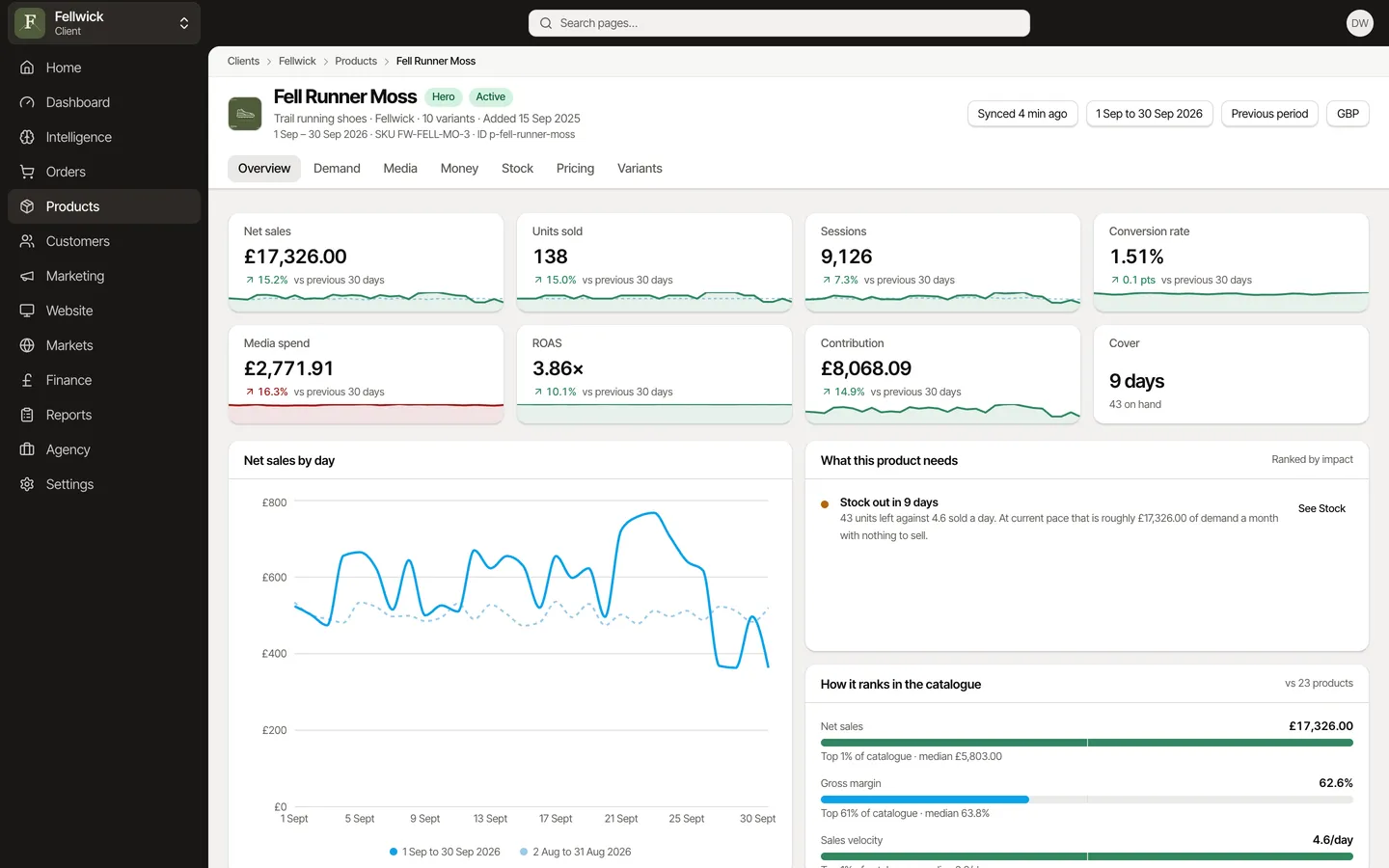This screenshot has height=868, width=1389.
Task: Switch to the Money tab
Action: (x=459, y=169)
